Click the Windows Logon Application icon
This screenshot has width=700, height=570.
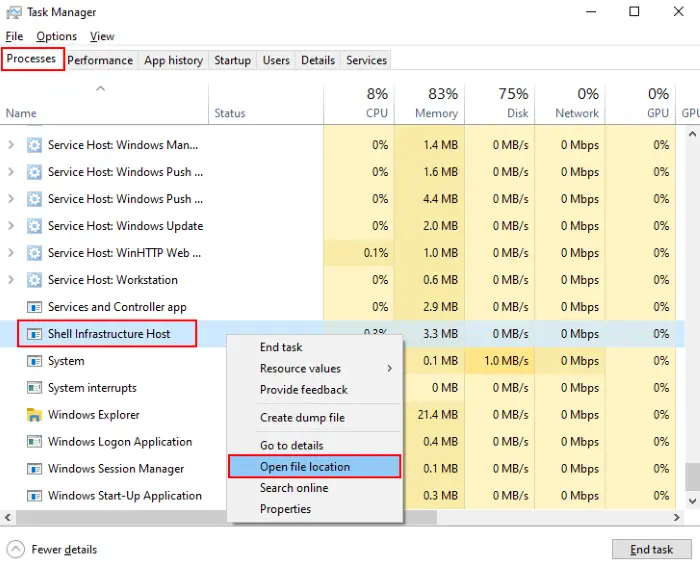(x=34, y=442)
